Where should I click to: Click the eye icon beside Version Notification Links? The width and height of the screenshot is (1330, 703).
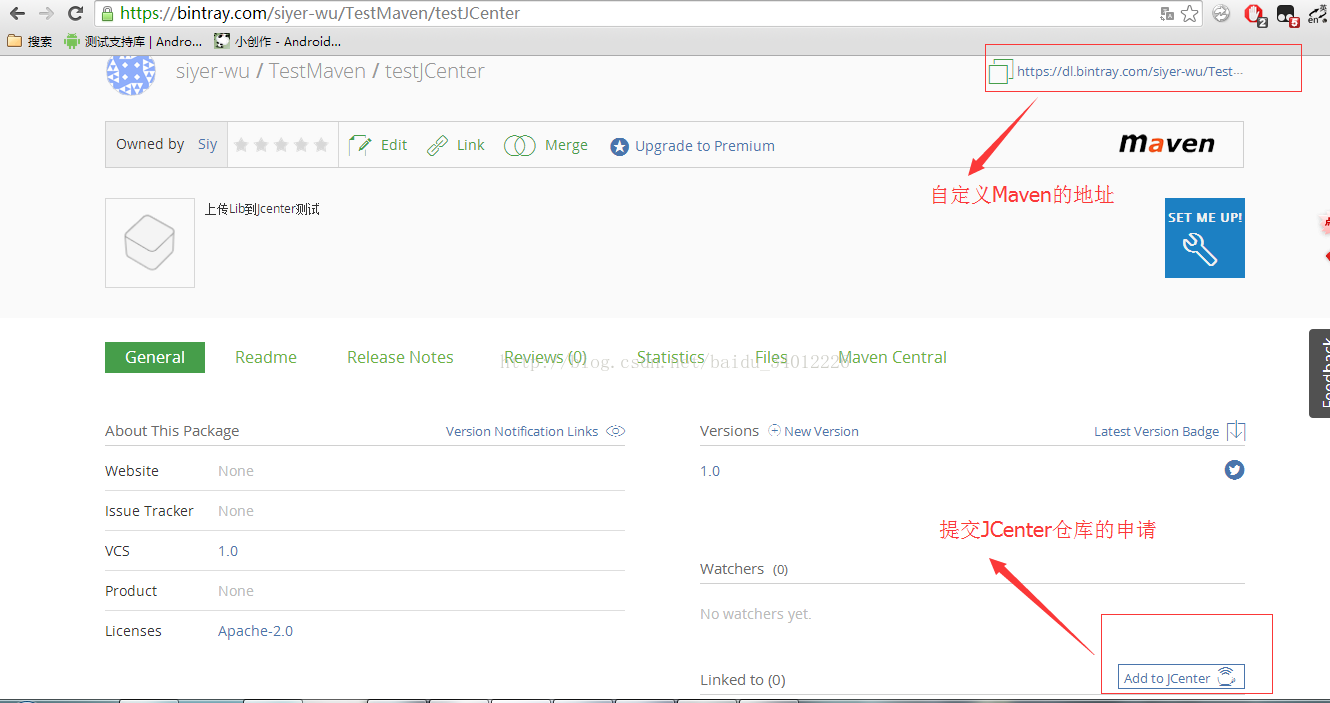pos(616,431)
